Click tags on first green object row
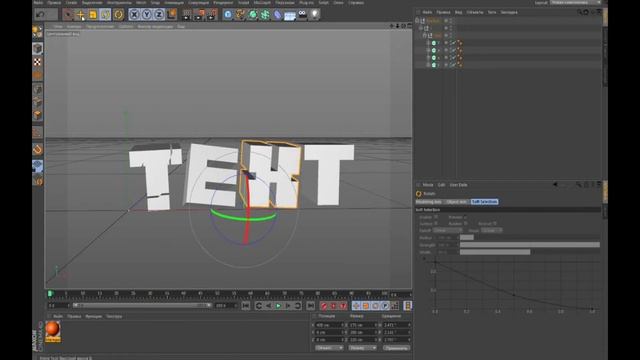The width and height of the screenshot is (640, 360). coord(459,43)
